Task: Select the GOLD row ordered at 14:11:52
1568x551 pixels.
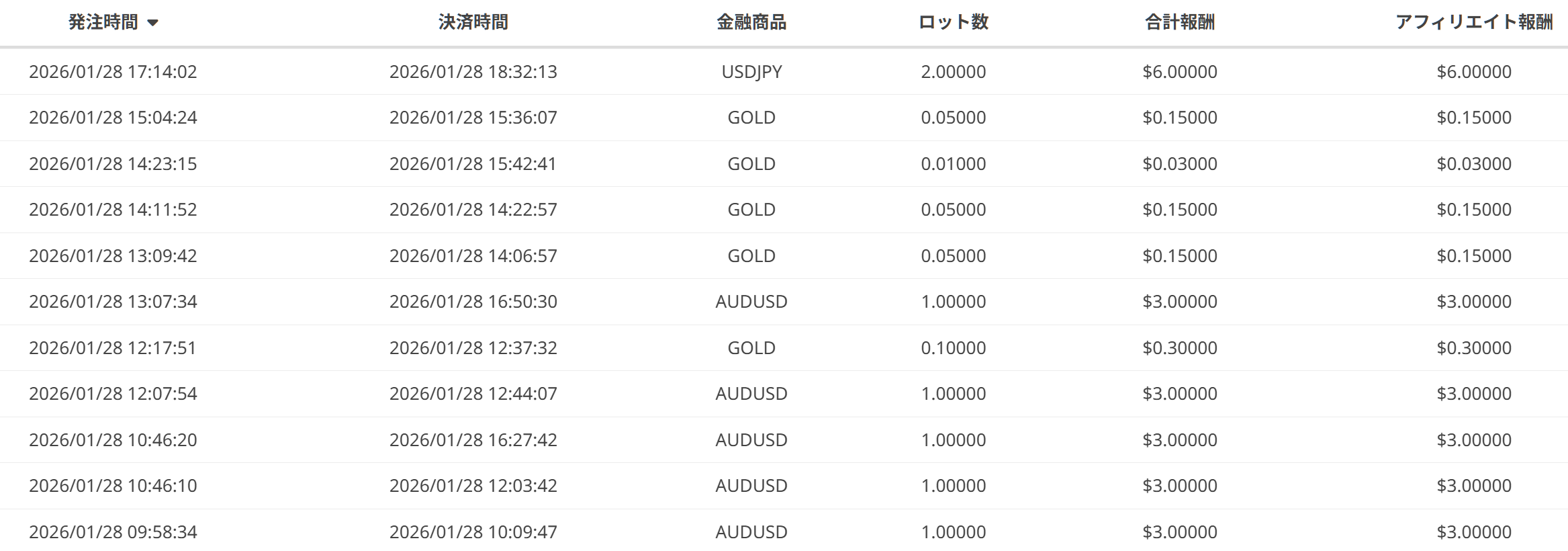Action: tap(751, 210)
